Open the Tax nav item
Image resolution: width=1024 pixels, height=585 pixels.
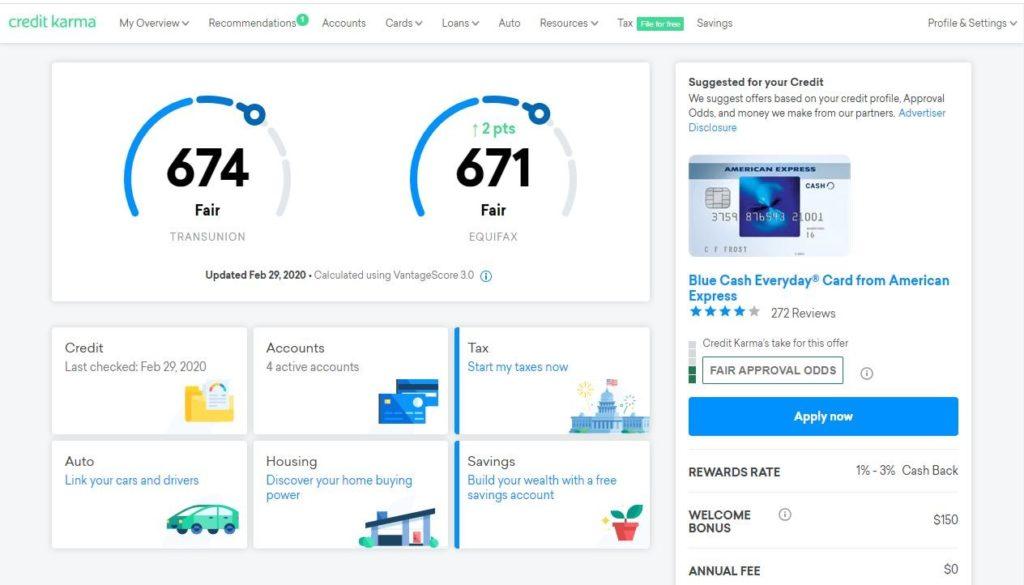(625, 23)
